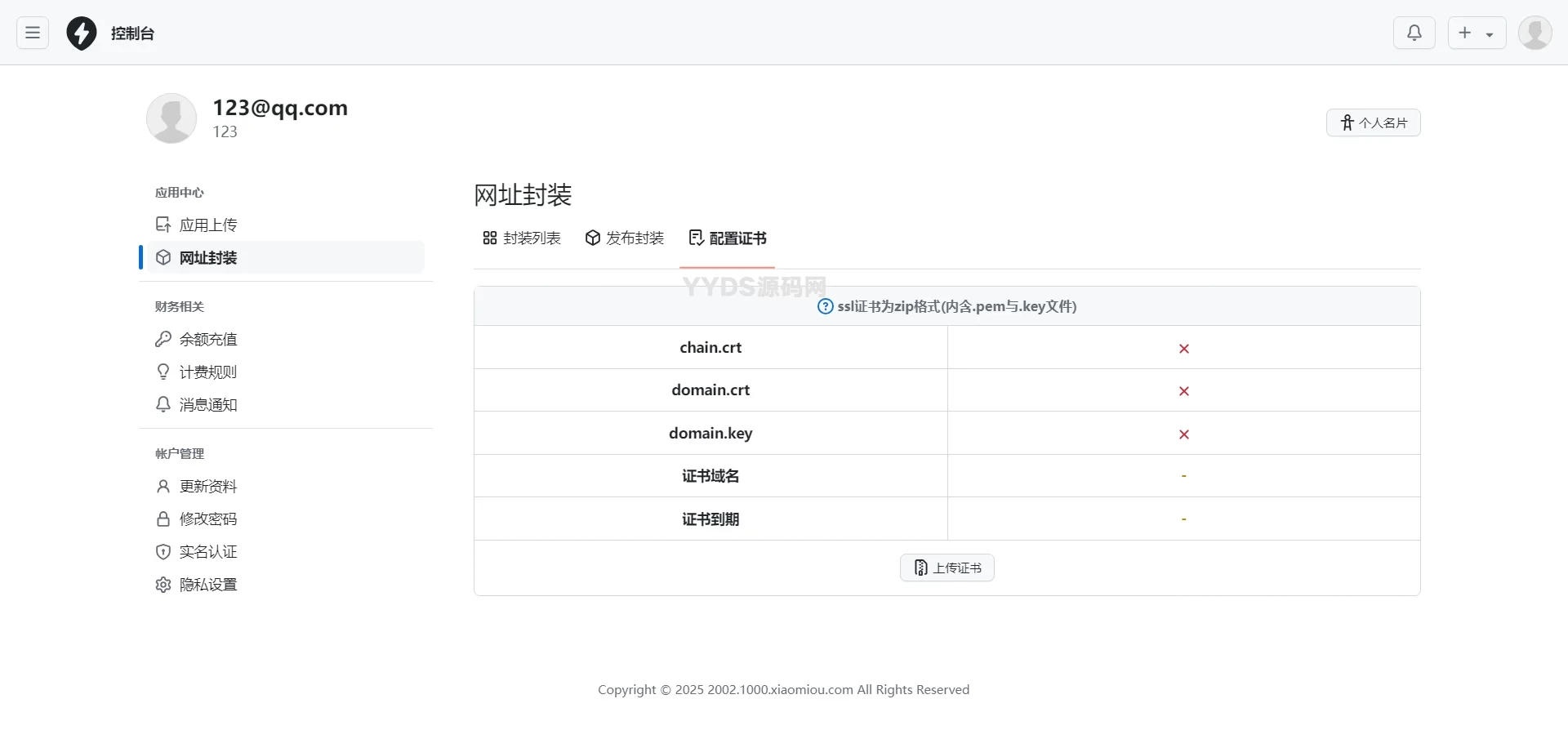Open 个人名片 on the right
This screenshot has width=1568, height=748.
point(1374,122)
